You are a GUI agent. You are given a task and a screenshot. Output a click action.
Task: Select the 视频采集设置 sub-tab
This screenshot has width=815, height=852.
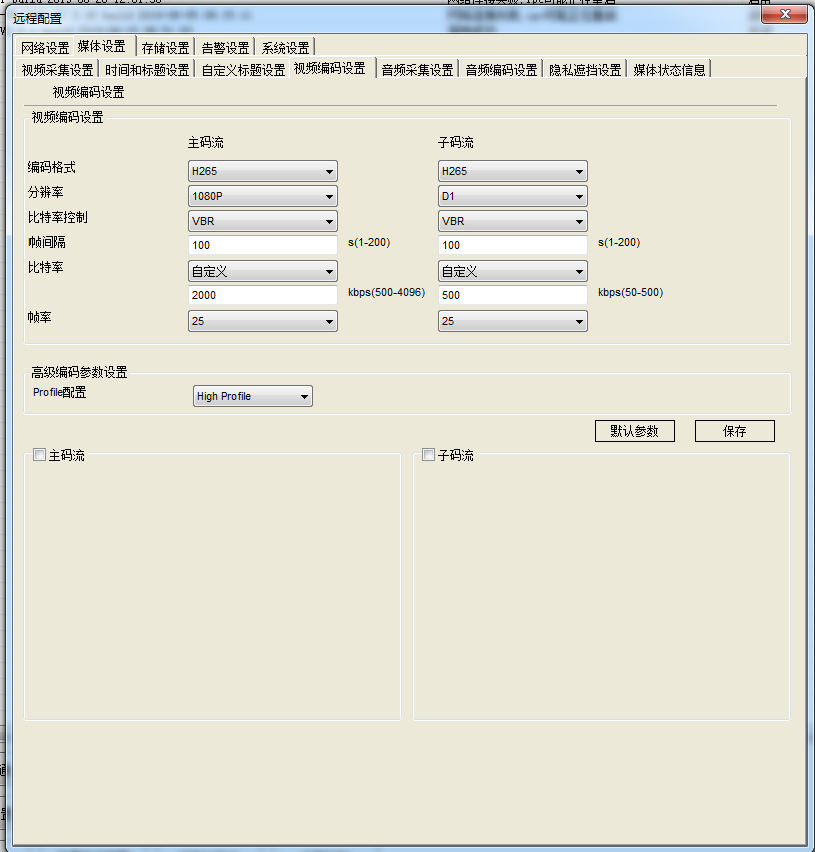point(57,70)
